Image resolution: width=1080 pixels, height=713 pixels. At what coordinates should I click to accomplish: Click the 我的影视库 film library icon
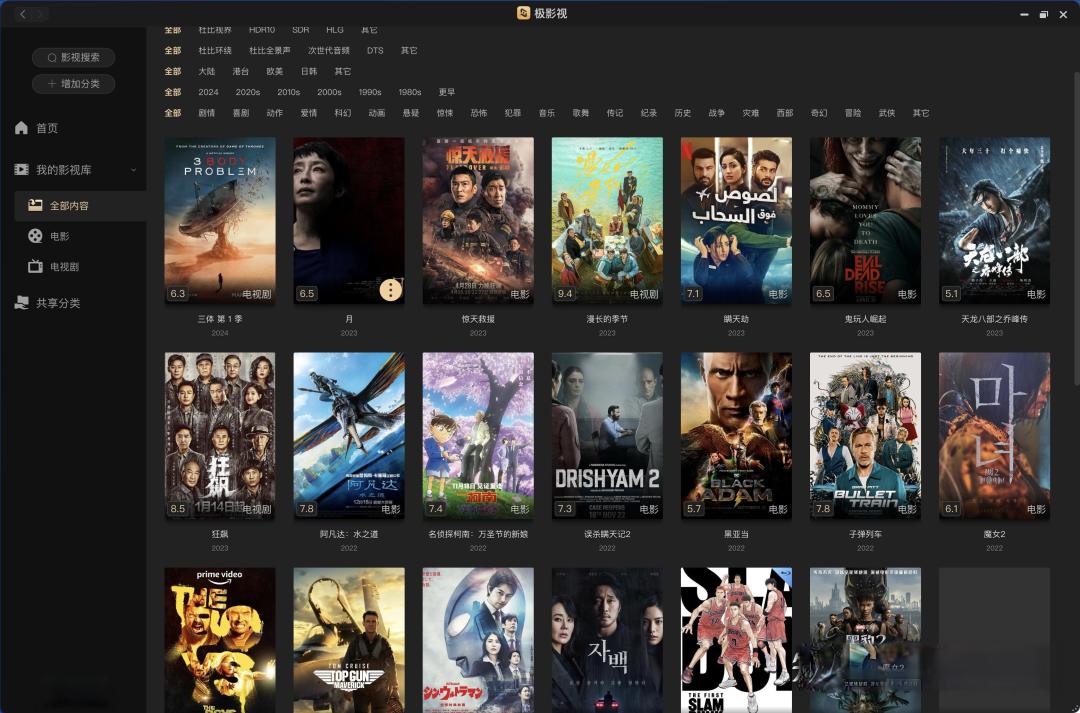(x=21, y=169)
